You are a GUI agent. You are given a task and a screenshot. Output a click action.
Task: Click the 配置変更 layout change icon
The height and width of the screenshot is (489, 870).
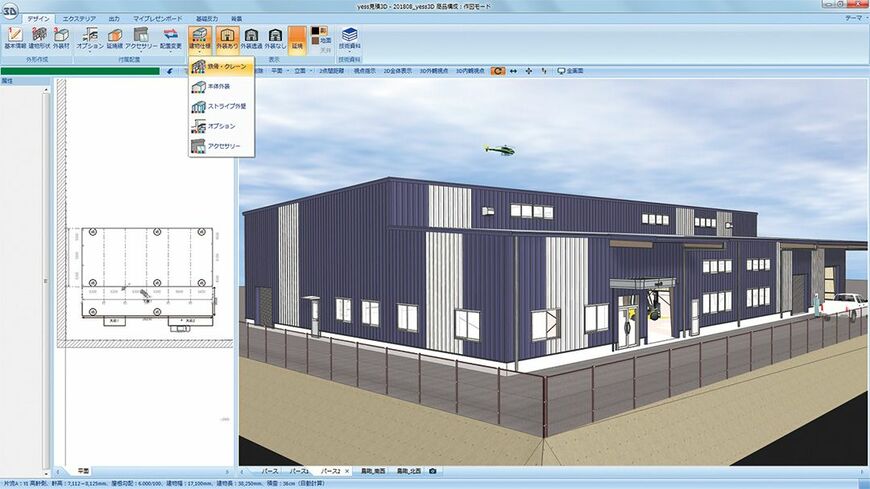pos(170,38)
